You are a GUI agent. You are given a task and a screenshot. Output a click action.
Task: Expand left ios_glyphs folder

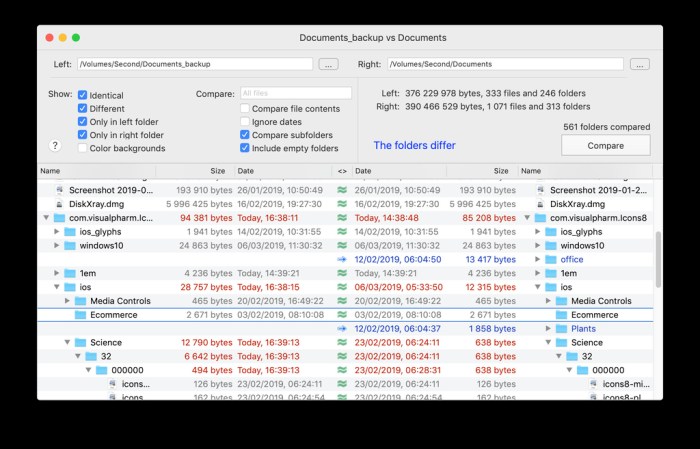57,232
